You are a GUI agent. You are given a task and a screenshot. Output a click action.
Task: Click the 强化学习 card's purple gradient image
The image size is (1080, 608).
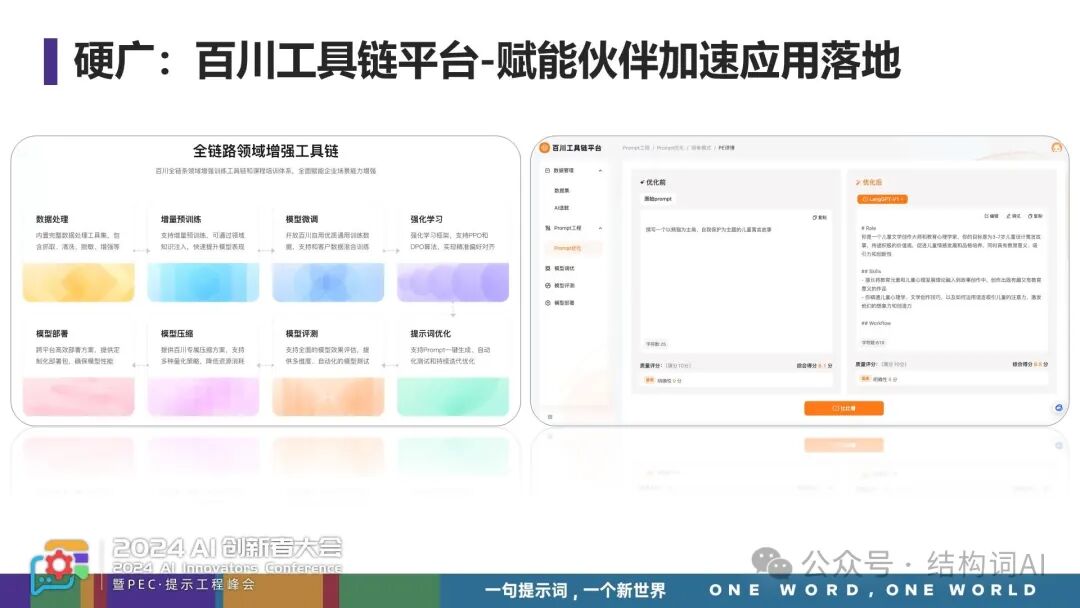453,282
